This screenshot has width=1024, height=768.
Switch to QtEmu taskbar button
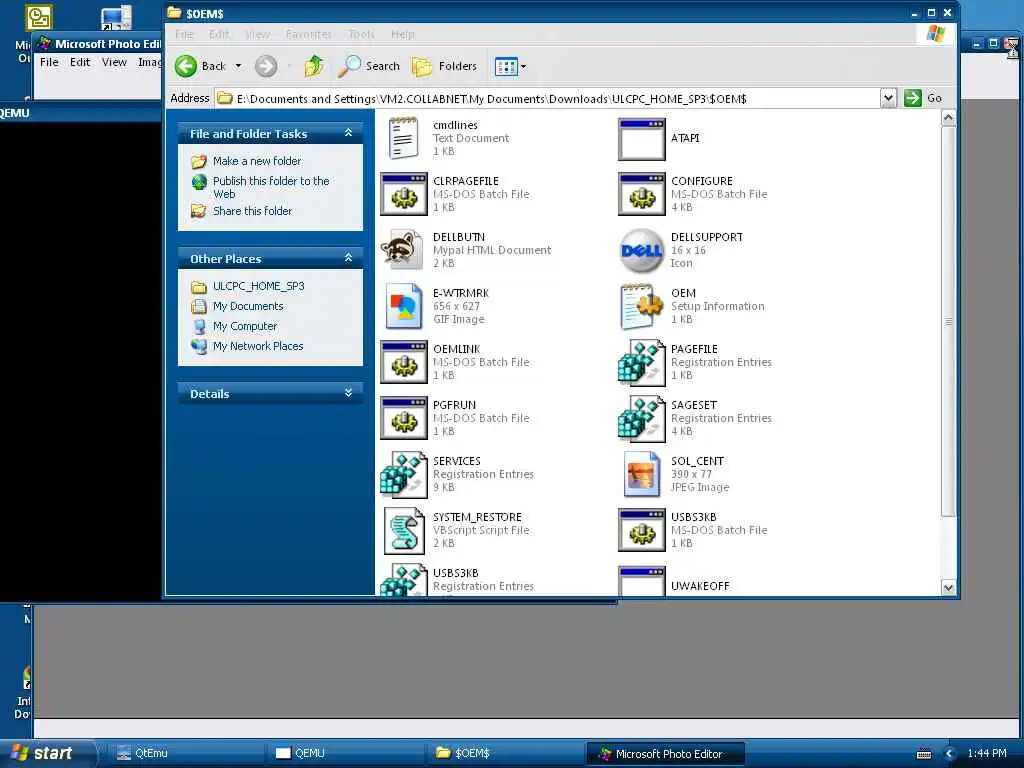pos(186,753)
